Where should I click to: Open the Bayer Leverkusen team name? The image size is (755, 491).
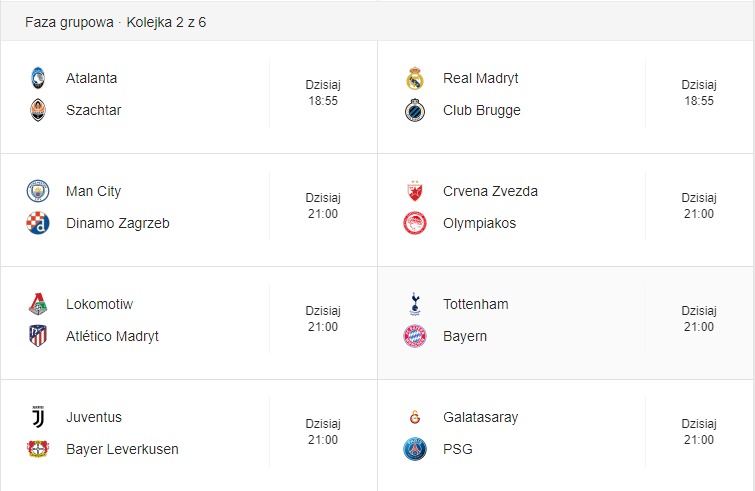(x=122, y=449)
